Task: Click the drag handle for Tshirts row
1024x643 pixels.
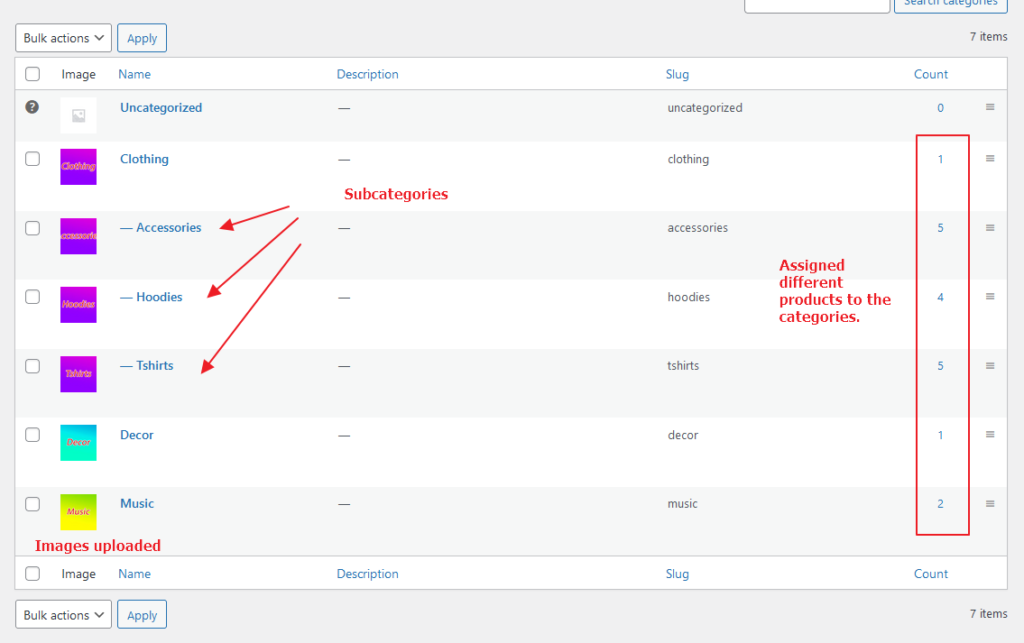Action: [x=990, y=366]
